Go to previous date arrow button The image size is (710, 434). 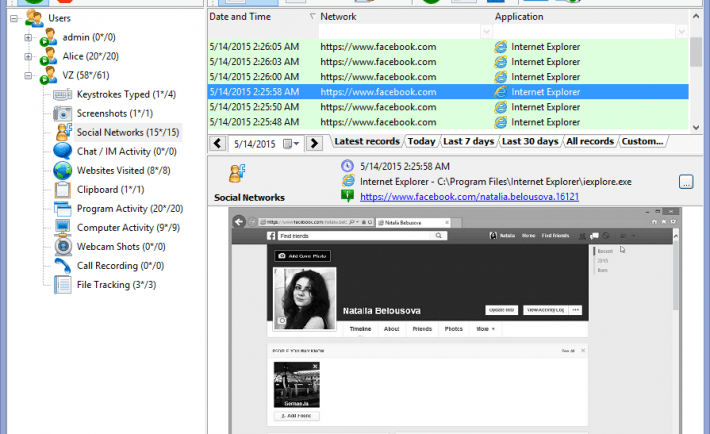217,144
